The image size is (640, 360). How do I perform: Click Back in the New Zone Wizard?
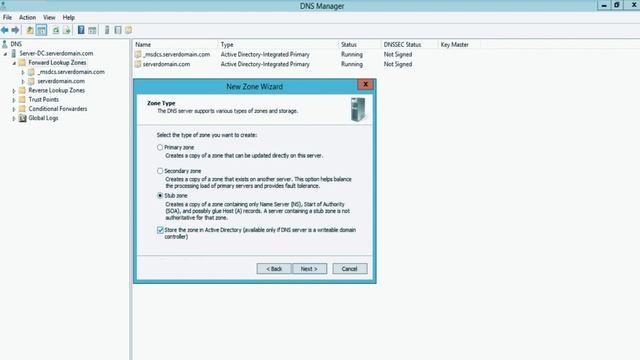[274, 269]
